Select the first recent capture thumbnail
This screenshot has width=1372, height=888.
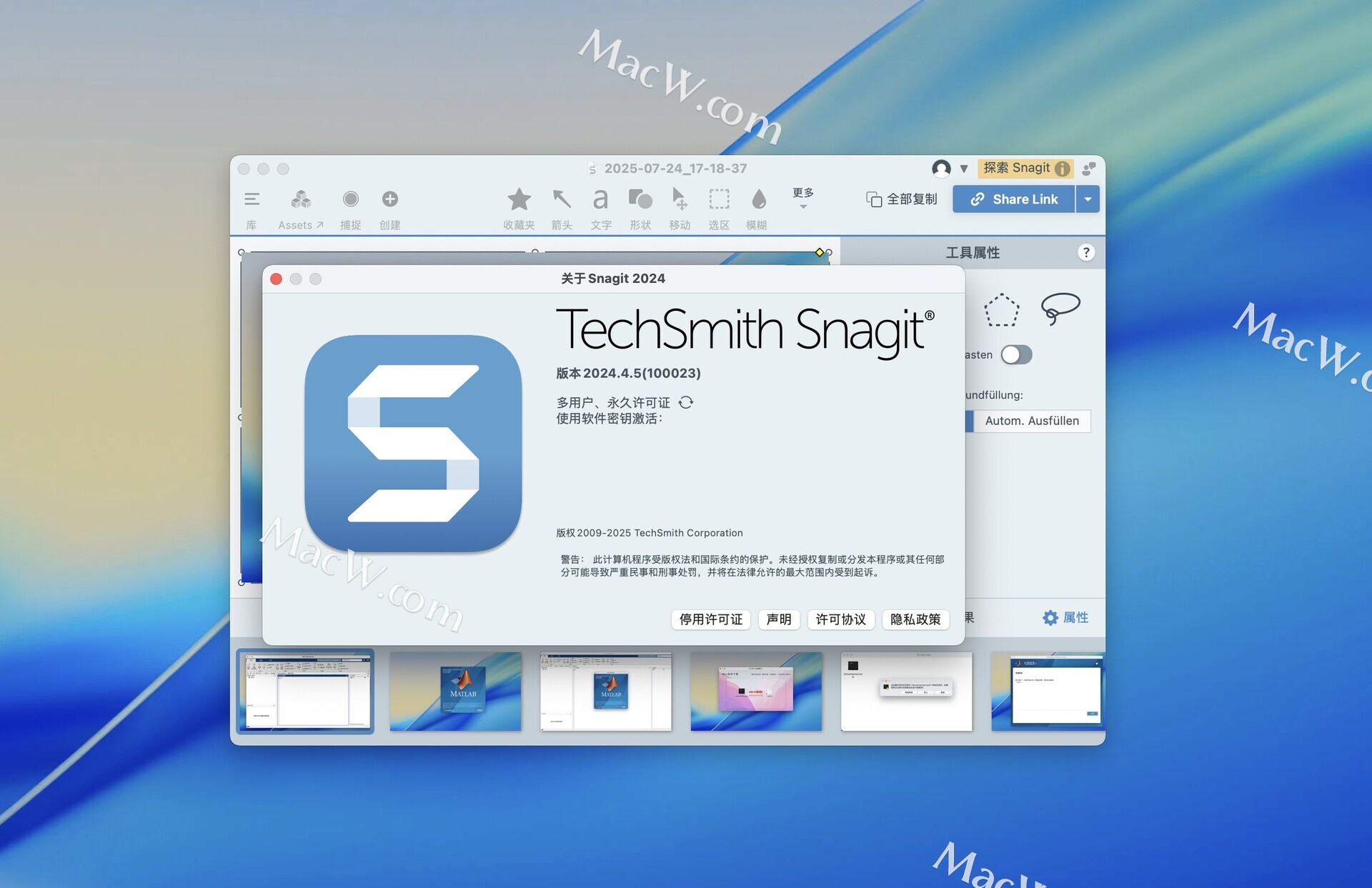click(305, 691)
